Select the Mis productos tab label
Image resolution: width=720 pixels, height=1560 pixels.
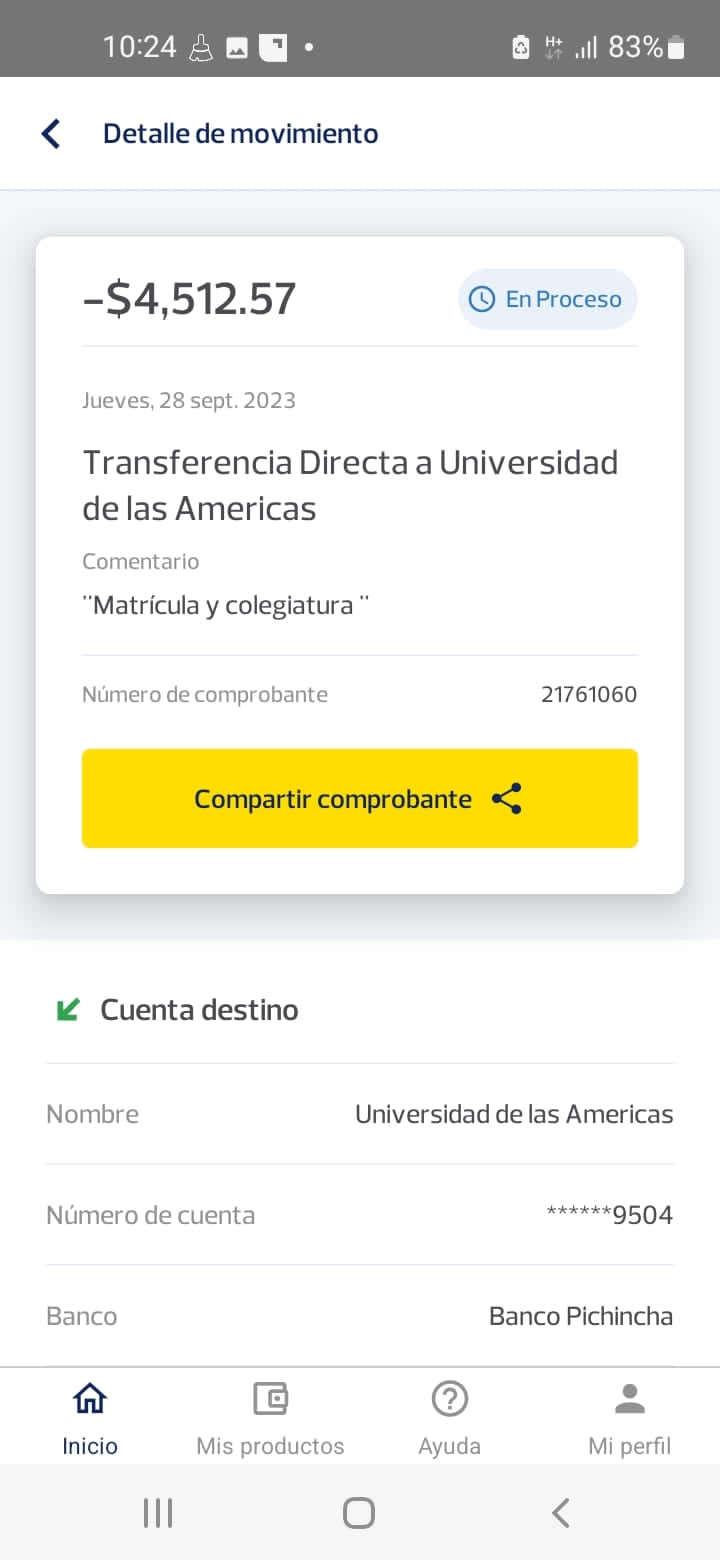point(270,1446)
